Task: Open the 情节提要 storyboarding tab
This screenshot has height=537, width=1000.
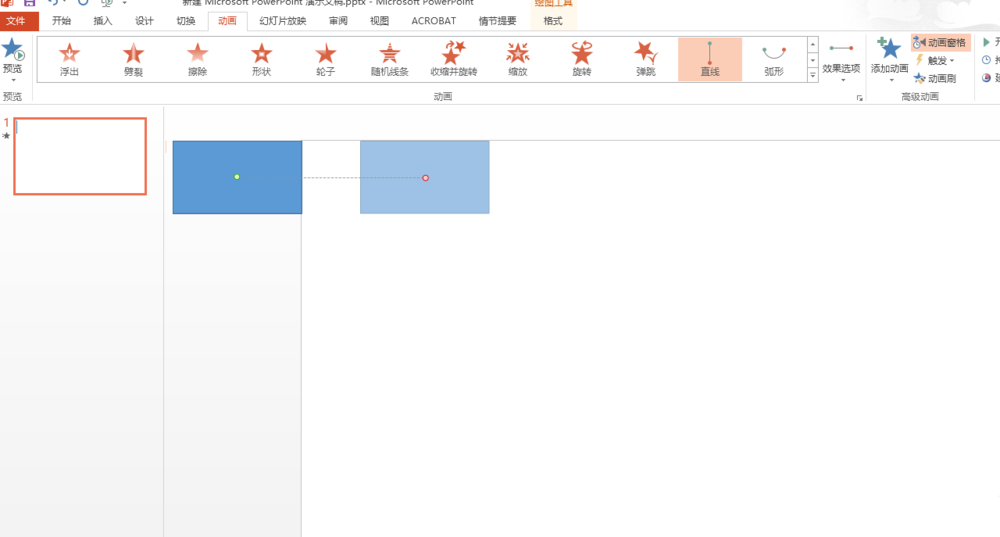Action: click(x=497, y=21)
